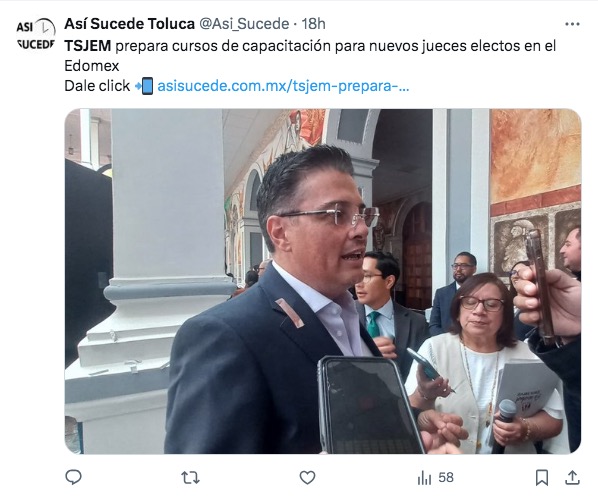The image size is (598, 499).
Task: Click the Dale click text
Action: 97,86
